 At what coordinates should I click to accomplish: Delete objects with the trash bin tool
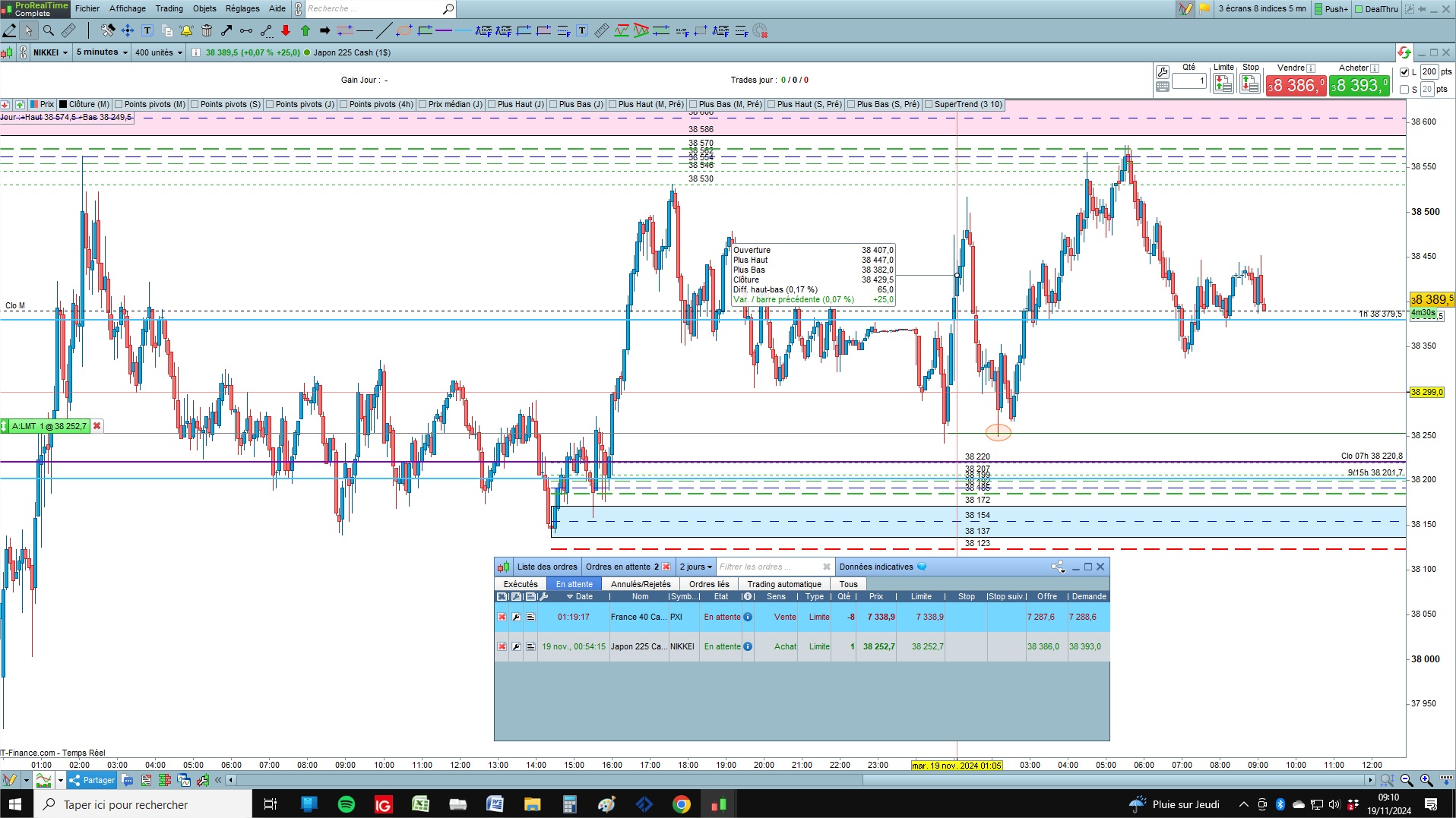(x=207, y=31)
